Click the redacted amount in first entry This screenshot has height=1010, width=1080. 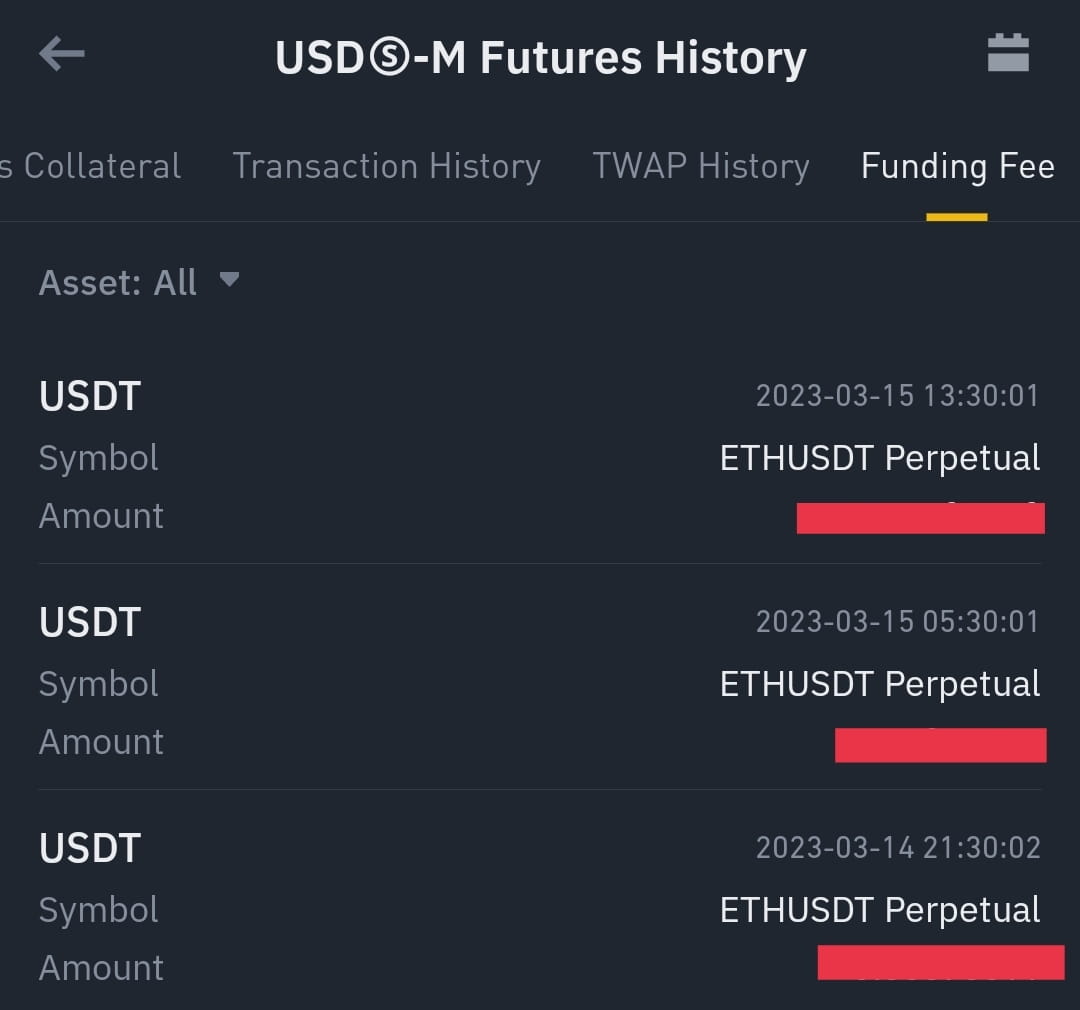pyautogui.click(x=920, y=518)
